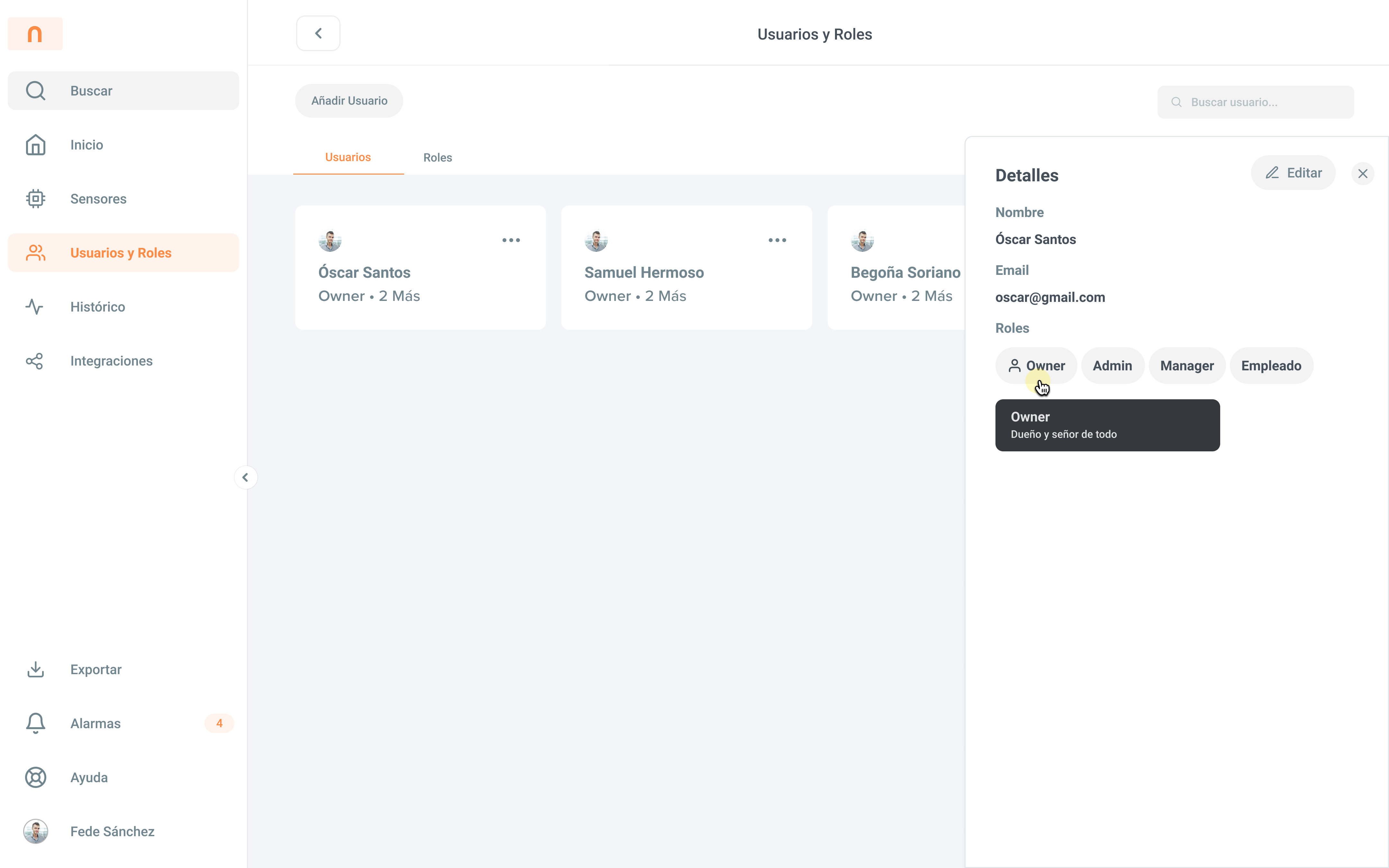Go back using the top chevron button

click(x=318, y=33)
